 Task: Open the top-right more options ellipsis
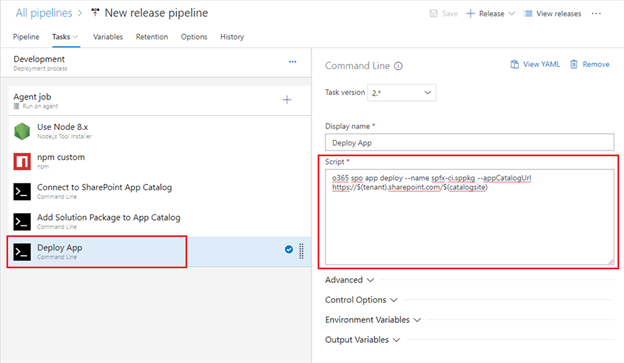tap(596, 14)
